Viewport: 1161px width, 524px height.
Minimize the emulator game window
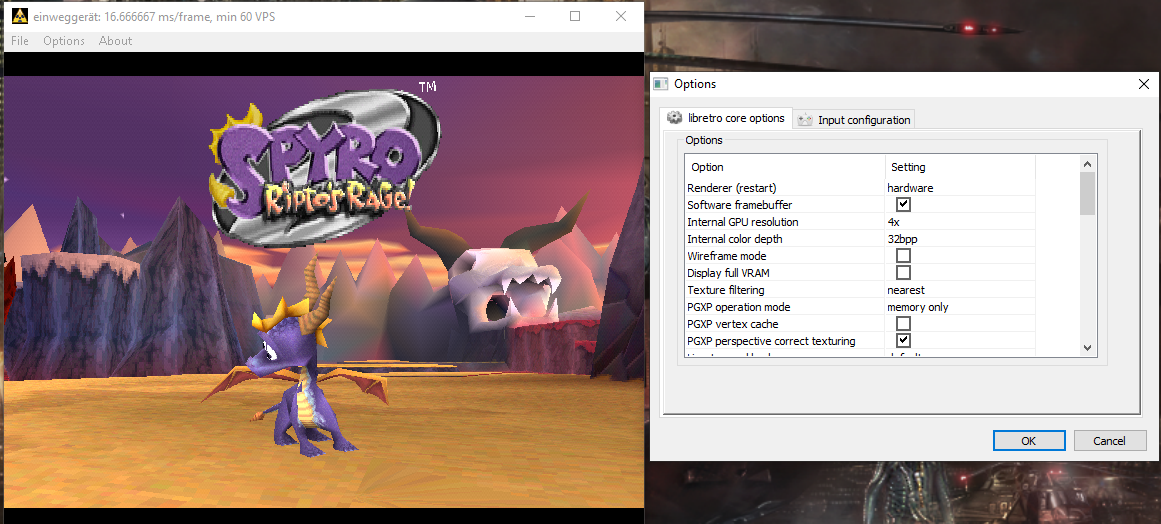[x=528, y=16]
